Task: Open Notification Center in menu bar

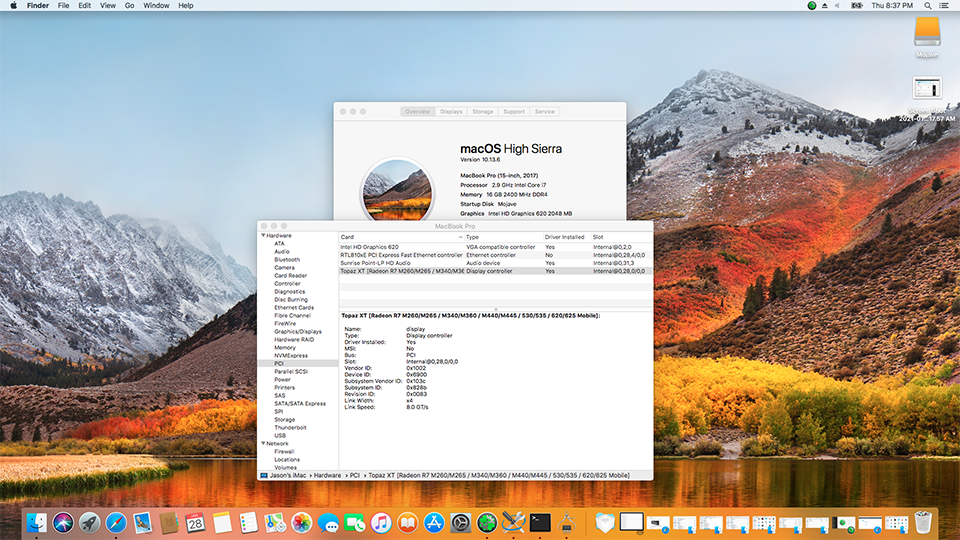Action: [x=943, y=6]
